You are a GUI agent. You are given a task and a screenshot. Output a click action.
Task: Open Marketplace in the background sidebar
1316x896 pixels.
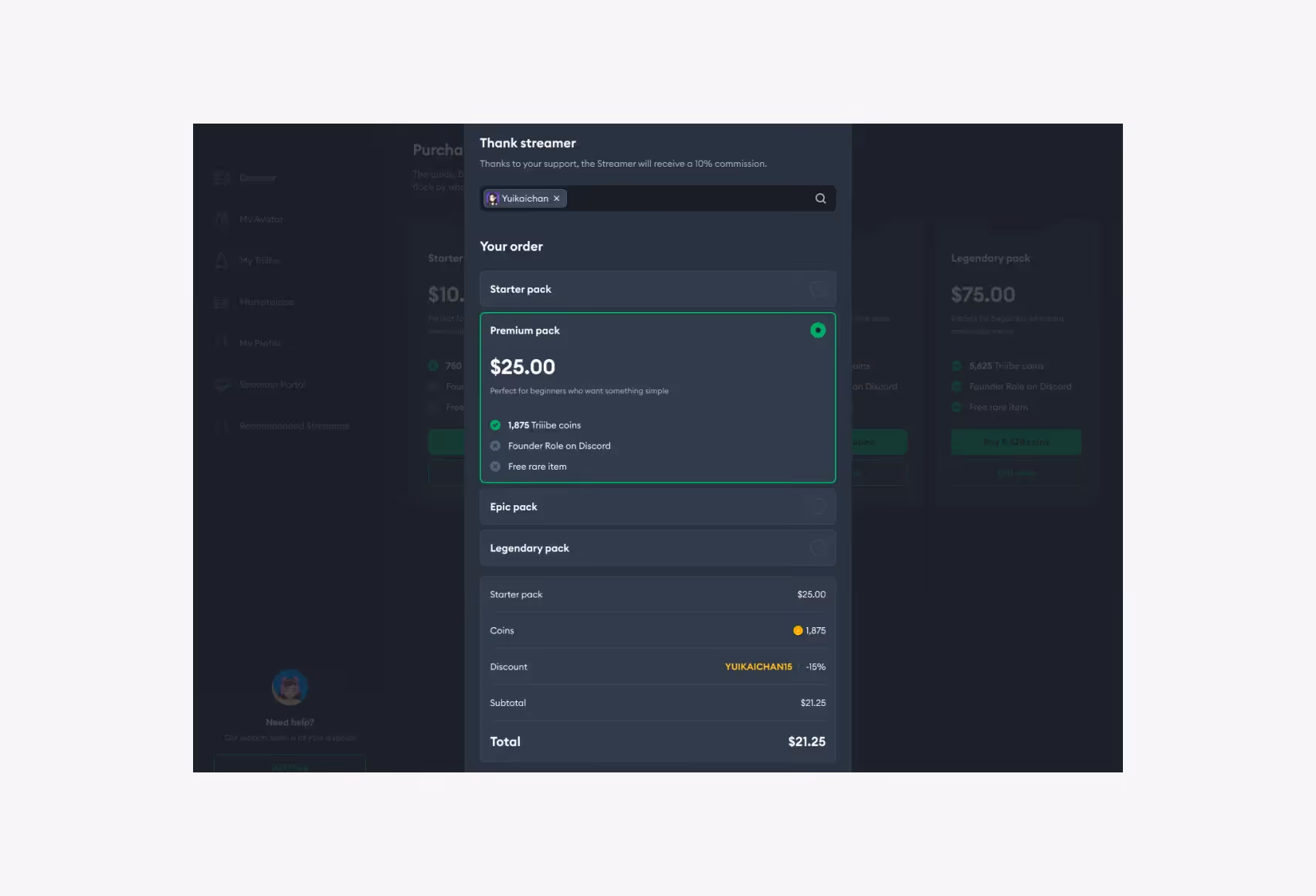(x=266, y=302)
